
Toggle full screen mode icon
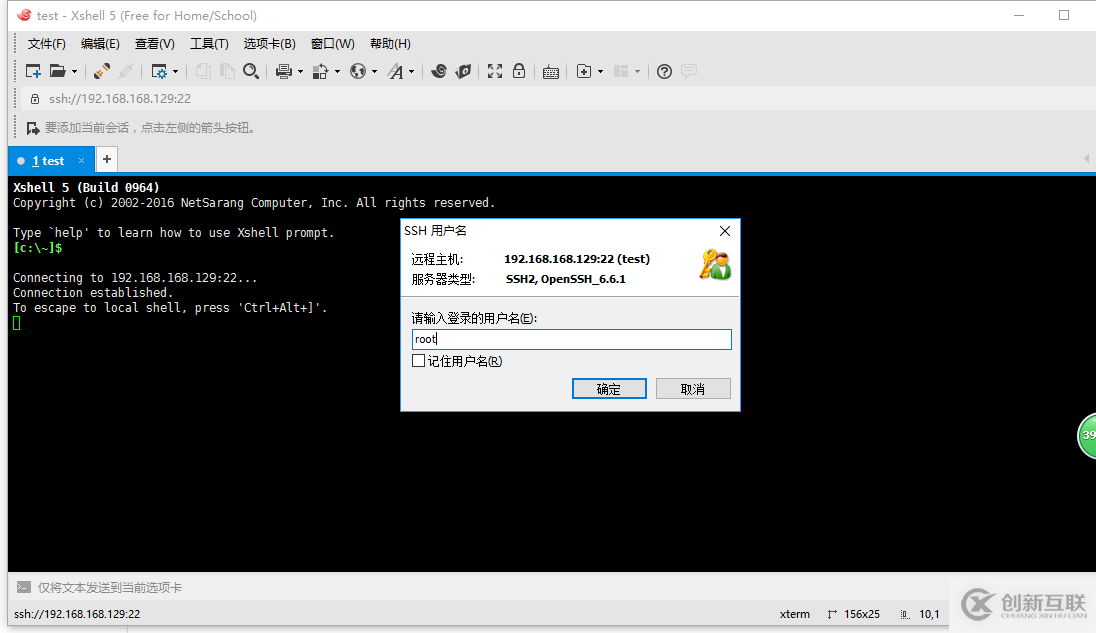point(494,71)
